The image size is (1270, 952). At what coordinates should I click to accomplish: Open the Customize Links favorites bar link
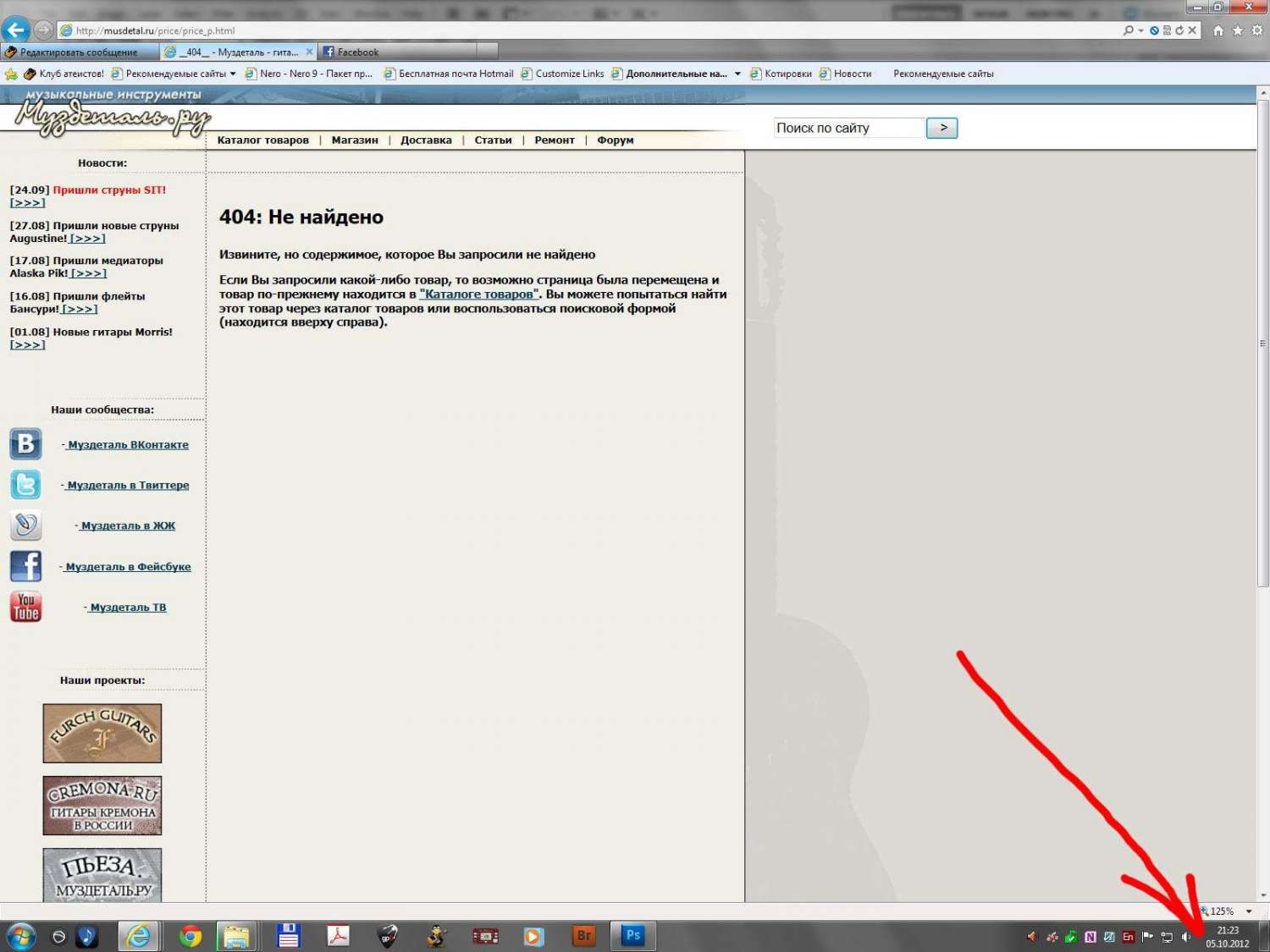(562, 74)
